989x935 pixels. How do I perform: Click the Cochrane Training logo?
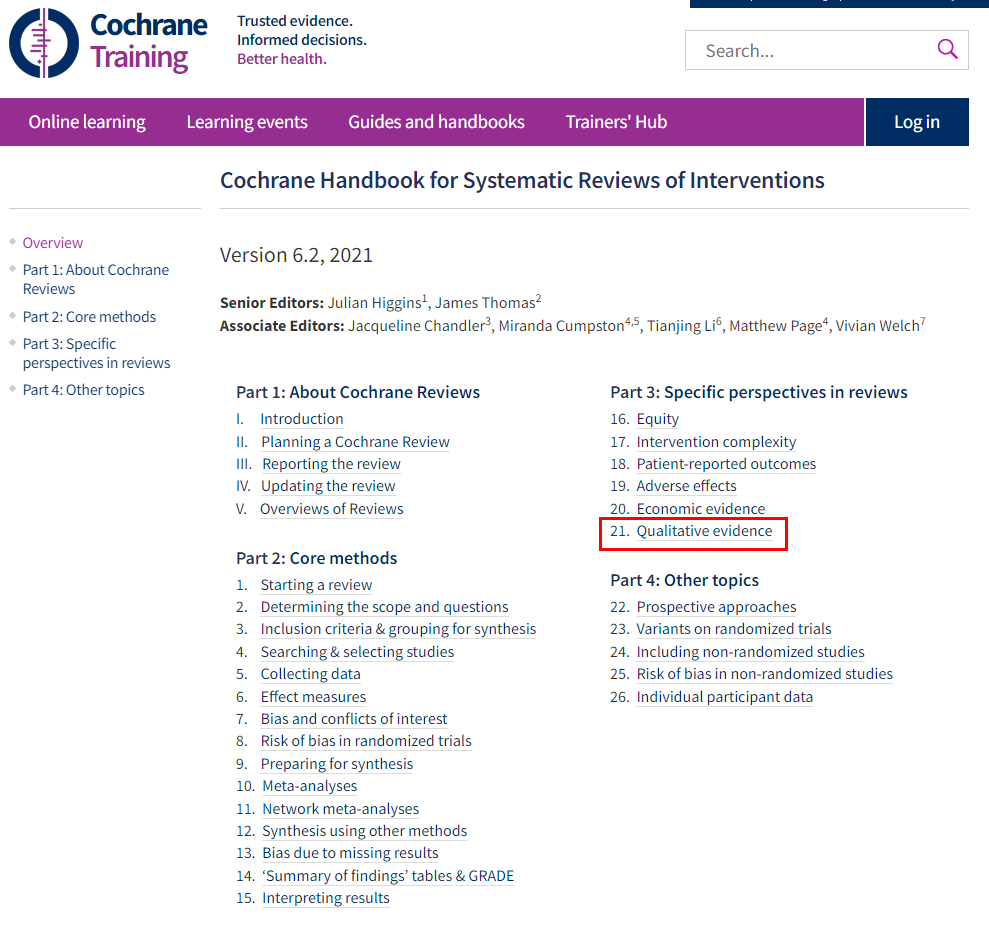click(108, 43)
